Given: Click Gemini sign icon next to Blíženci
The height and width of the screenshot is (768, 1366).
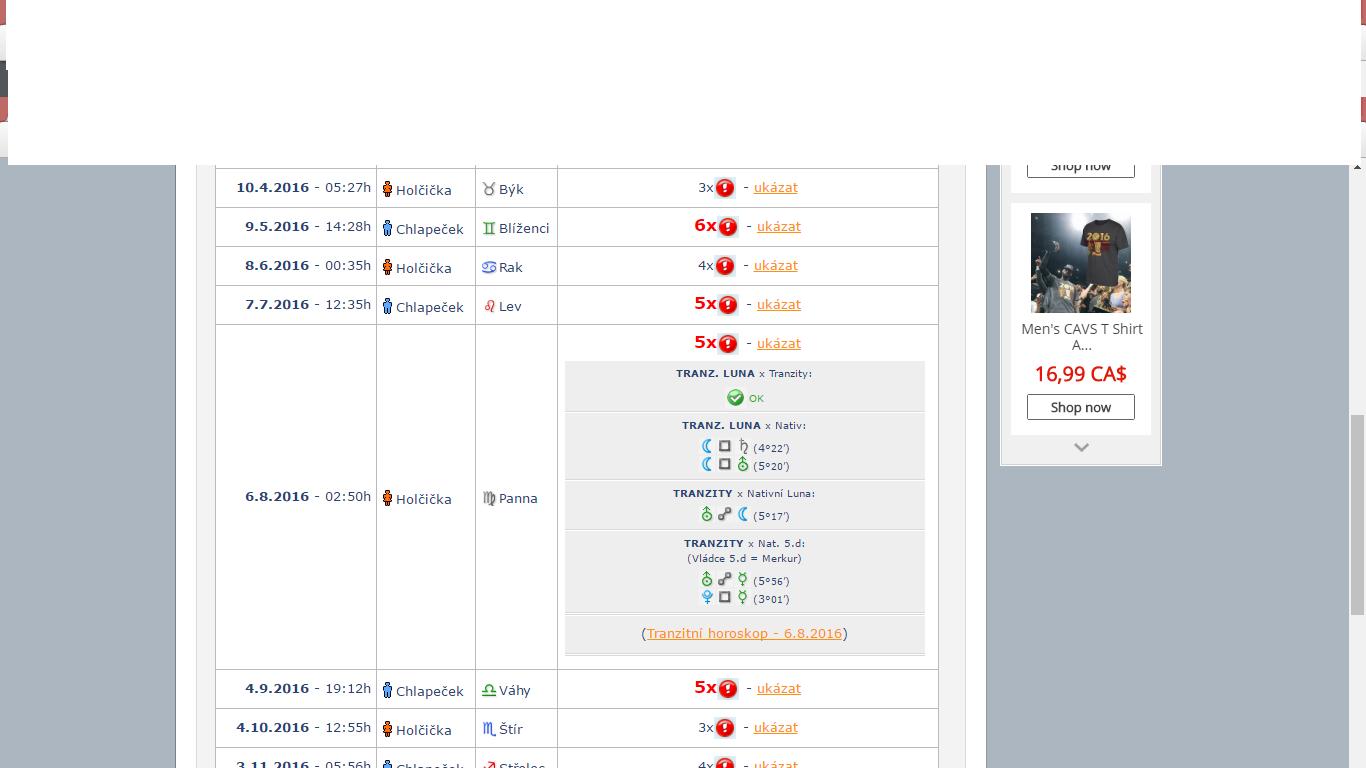Looking at the screenshot, I should [x=489, y=228].
